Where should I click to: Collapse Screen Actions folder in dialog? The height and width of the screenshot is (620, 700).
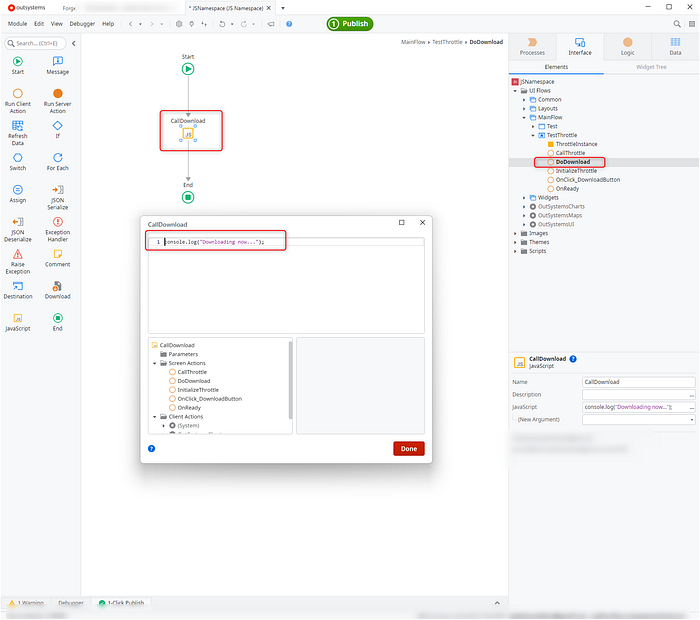coord(155,363)
